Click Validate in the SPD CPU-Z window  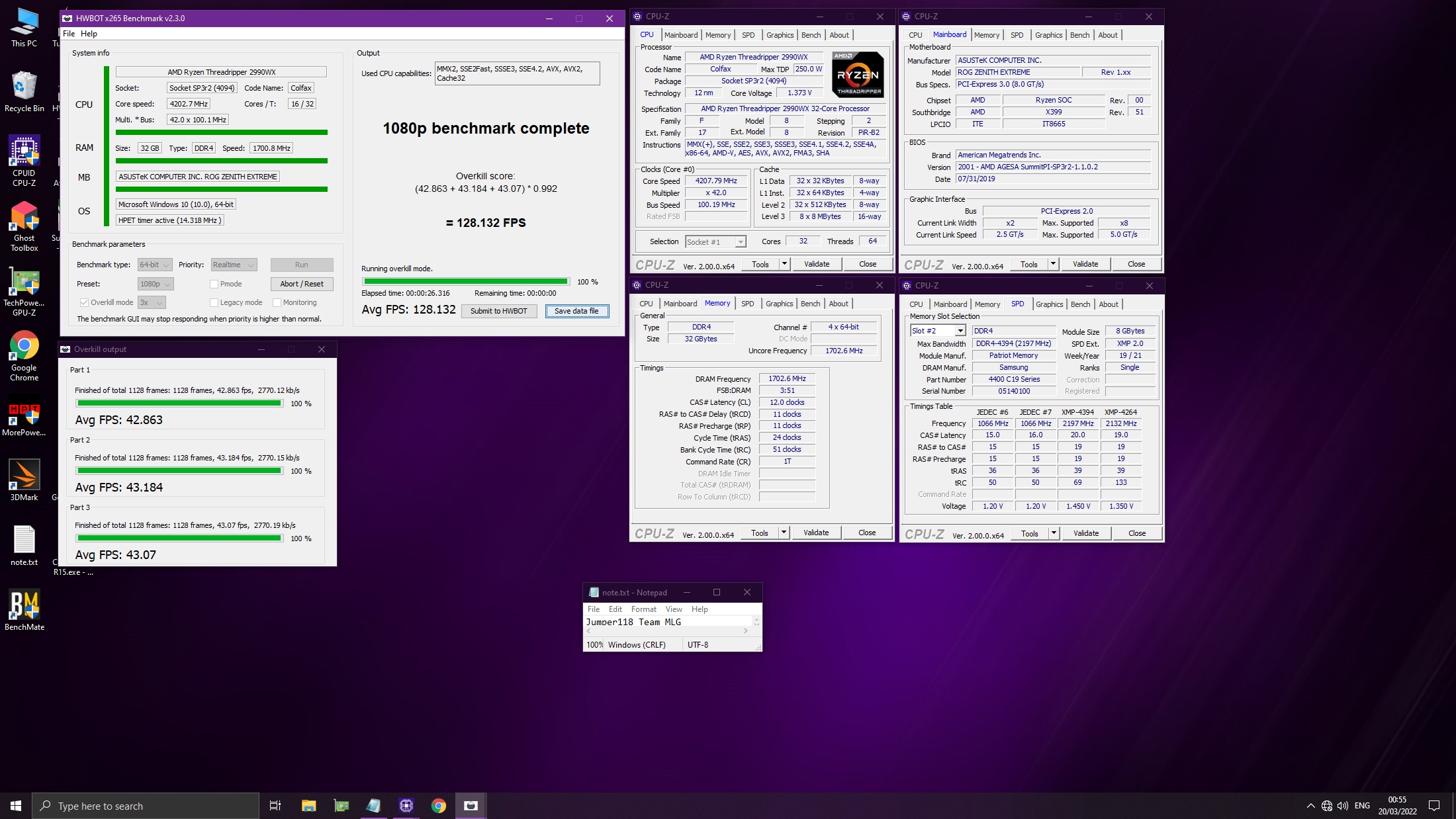pos(1085,533)
